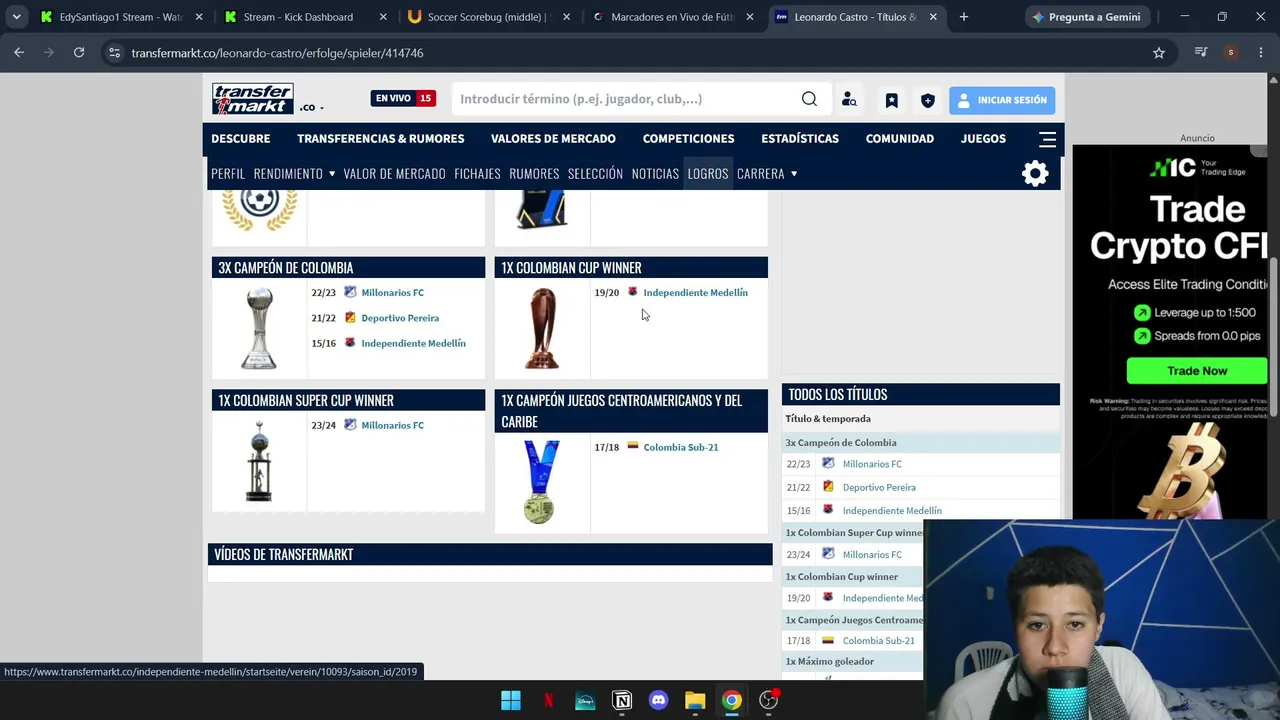Open the JUEGOS menu
This screenshot has width=1280, height=720.
coord(983,139)
